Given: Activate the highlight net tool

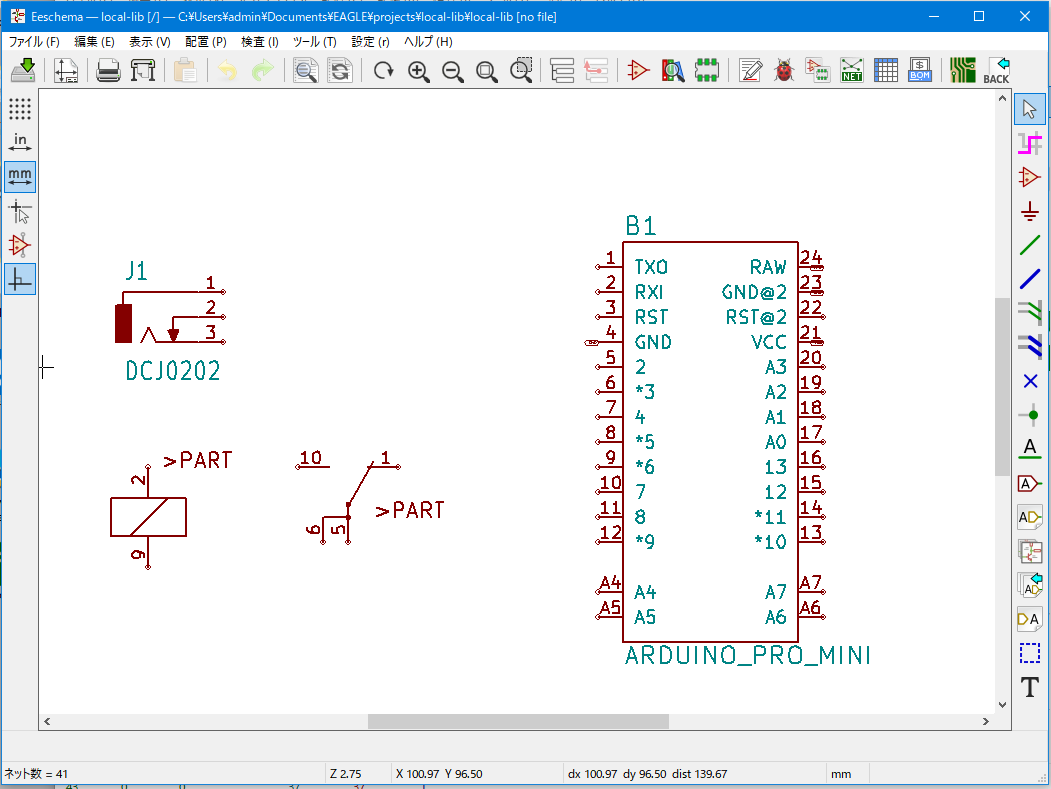Looking at the screenshot, I should point(1030,143).
